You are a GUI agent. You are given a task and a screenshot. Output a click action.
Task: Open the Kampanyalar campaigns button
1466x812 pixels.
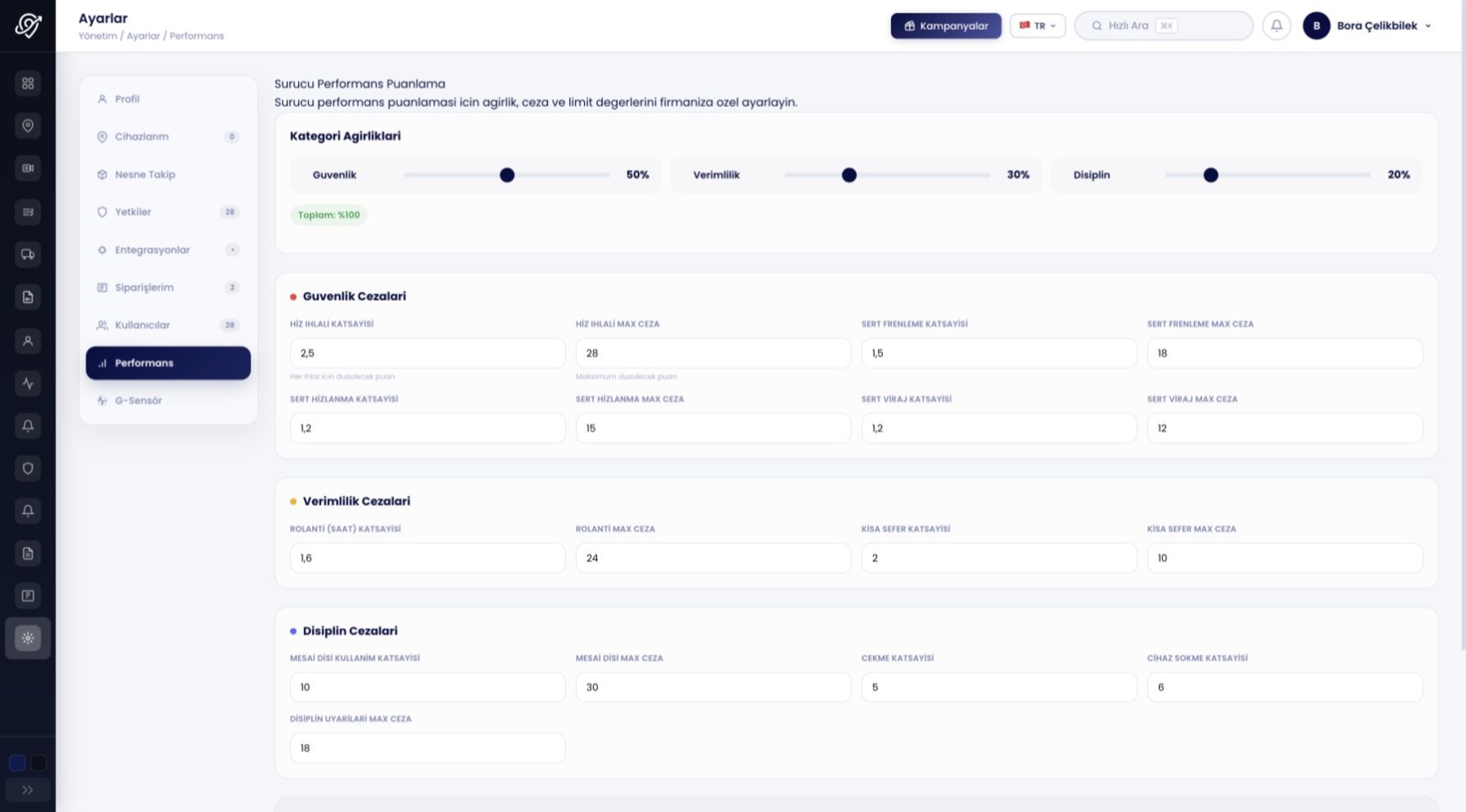tap(946, 25)
